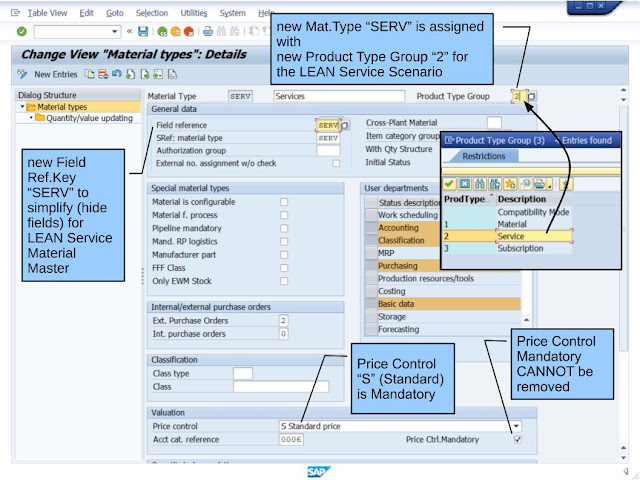Open the Selection menu
Screen dimensions: 640x480
(x=152, y=13)
